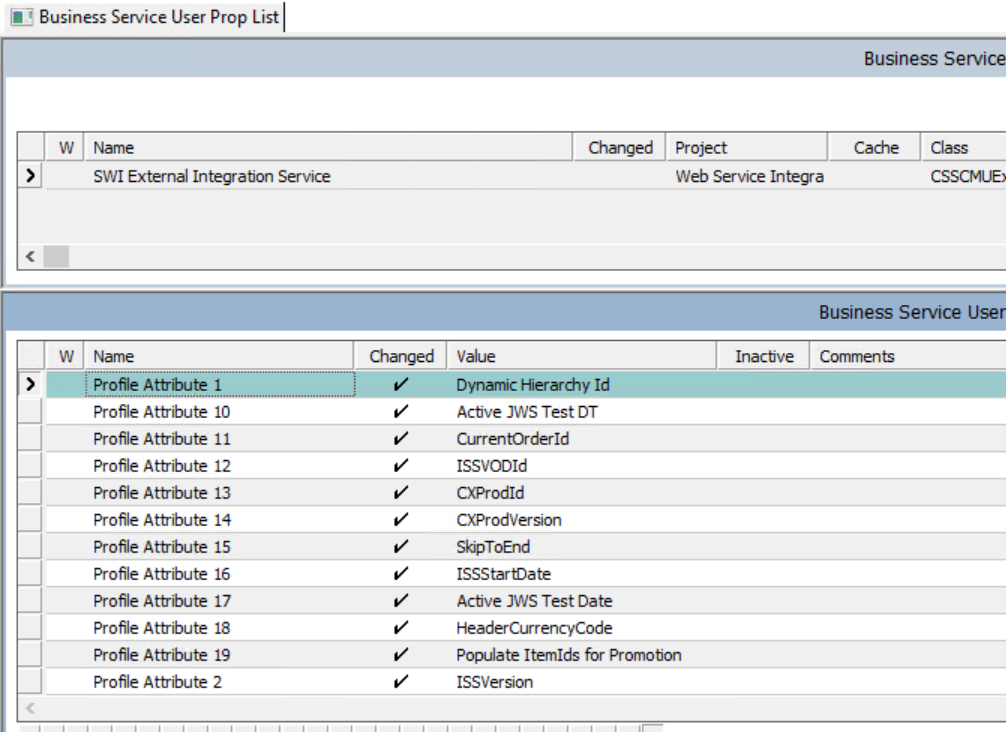1006x732 pixels.
Task: Click the left scroll arrow in the Business Service list
Action: 30,256
